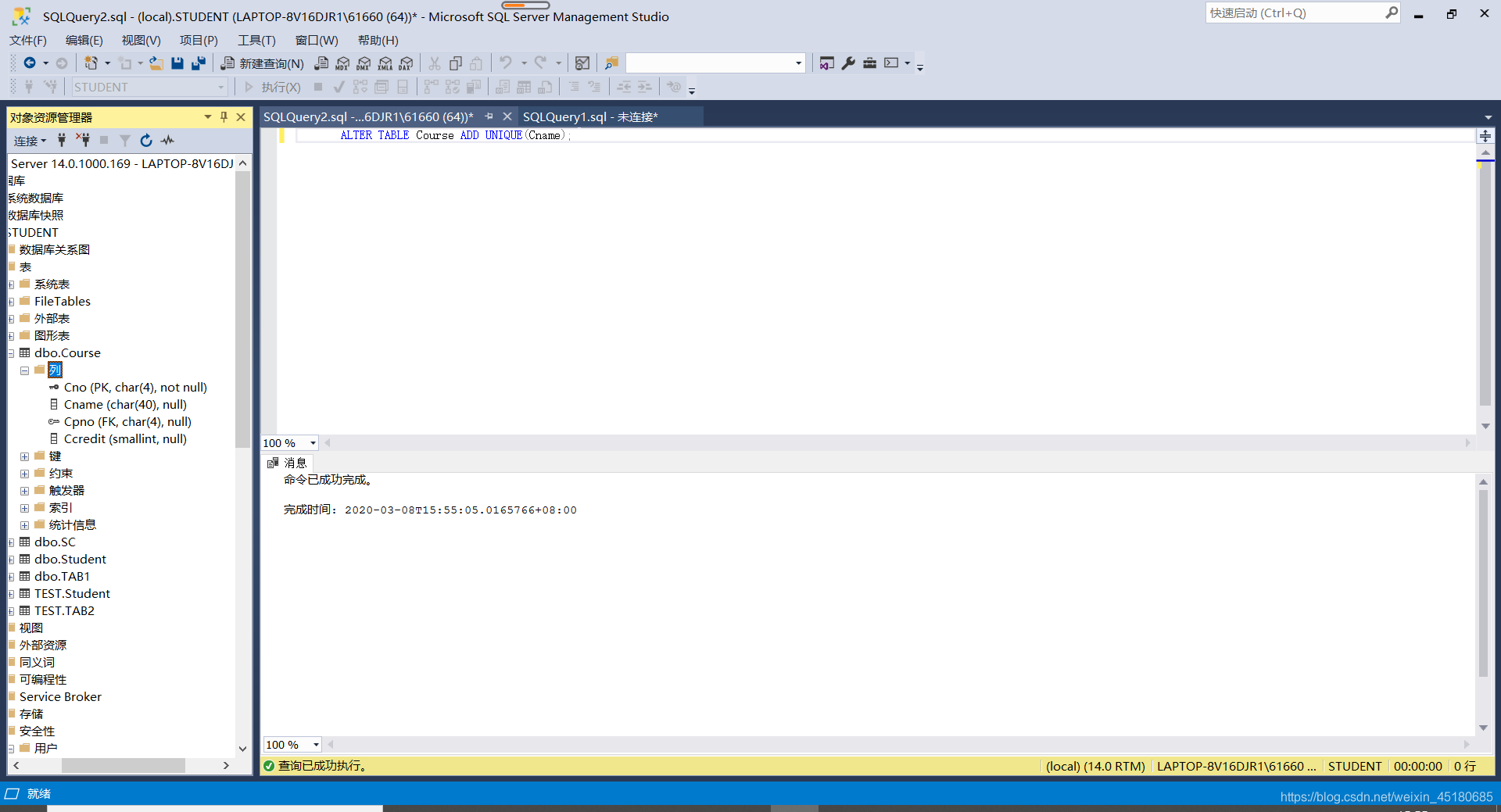Viewport: 1501px width, 812px height.
Task: Click the New Query (新建查询) button
Action: 263,63
